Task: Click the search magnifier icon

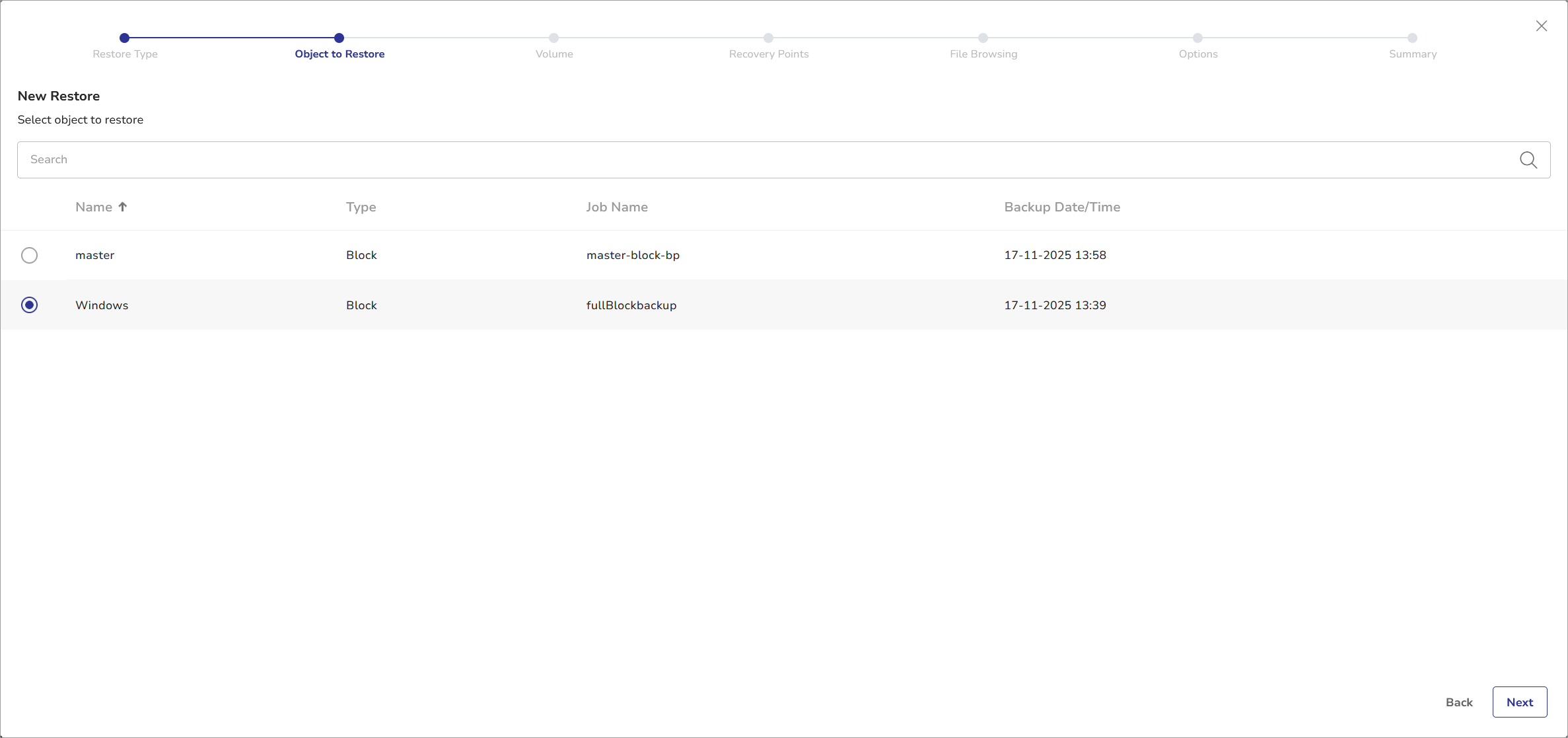Action: tap(1528, 160)
